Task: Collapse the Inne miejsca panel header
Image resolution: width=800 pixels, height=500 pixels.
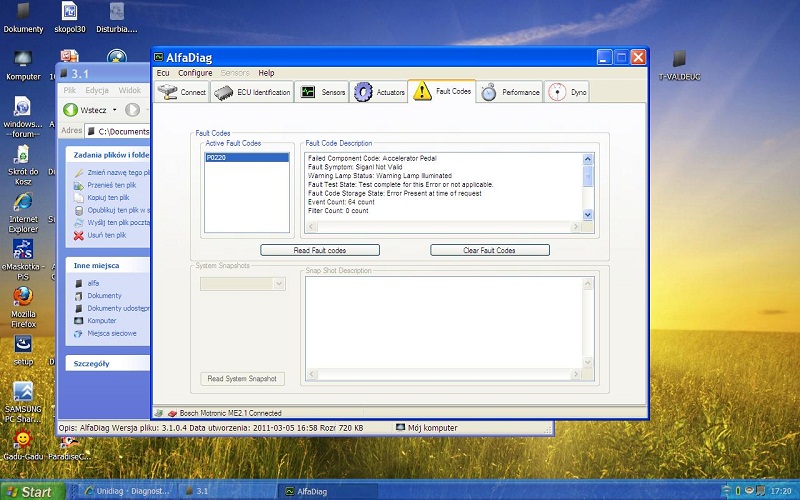Action: coord(108,265)
